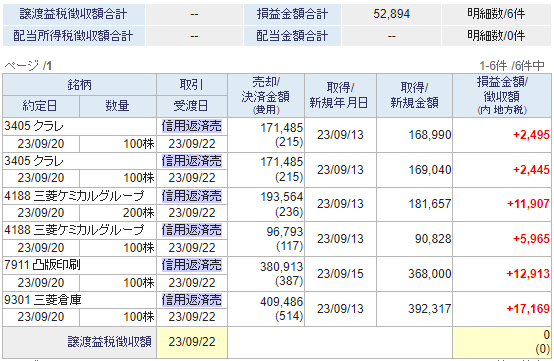The image size is (554, 361).
Task: Click the yellow tax collected 0 cell
Action: pos(502,342)
